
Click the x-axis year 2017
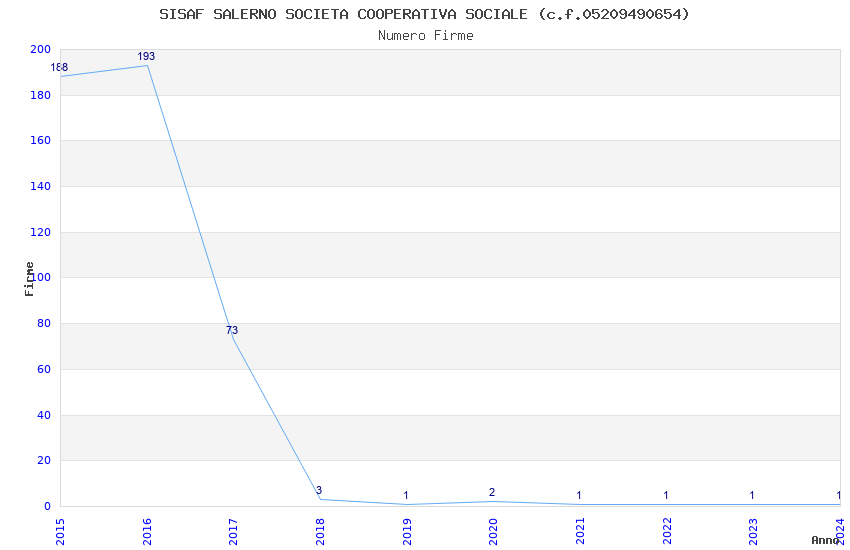pyautogui.click(x=233, y=532)
